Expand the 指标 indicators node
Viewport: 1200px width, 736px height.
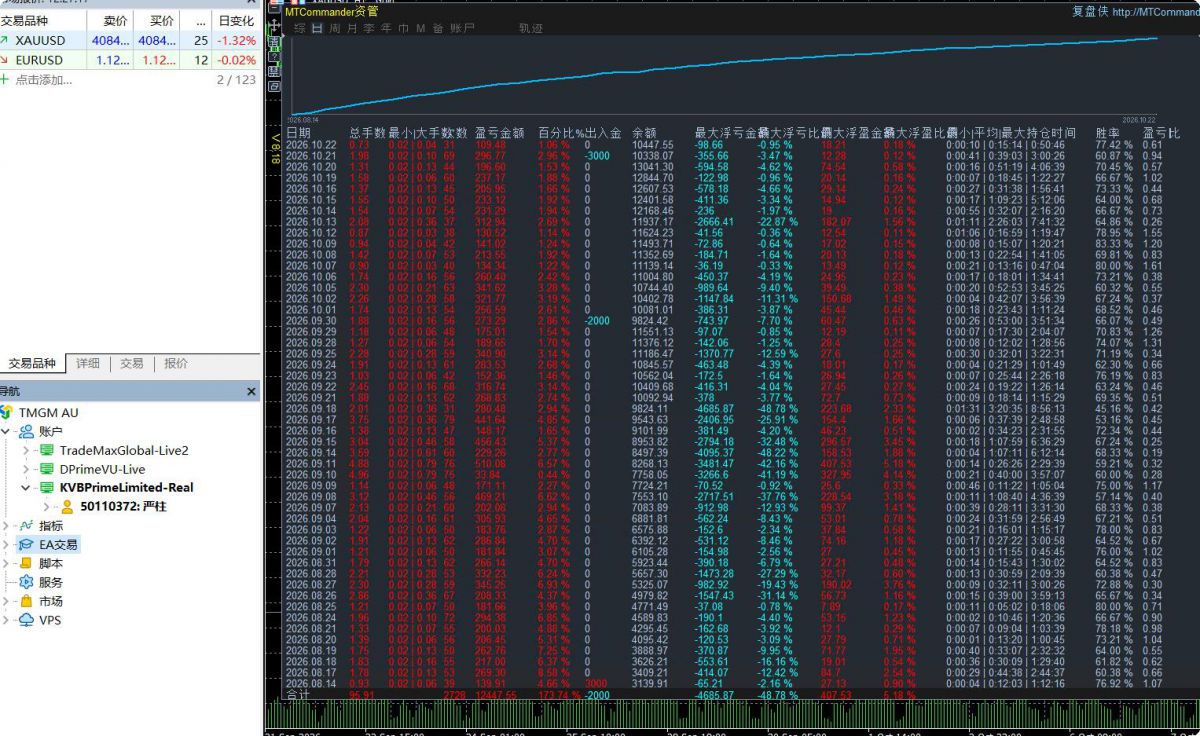[x=7, y=526]
